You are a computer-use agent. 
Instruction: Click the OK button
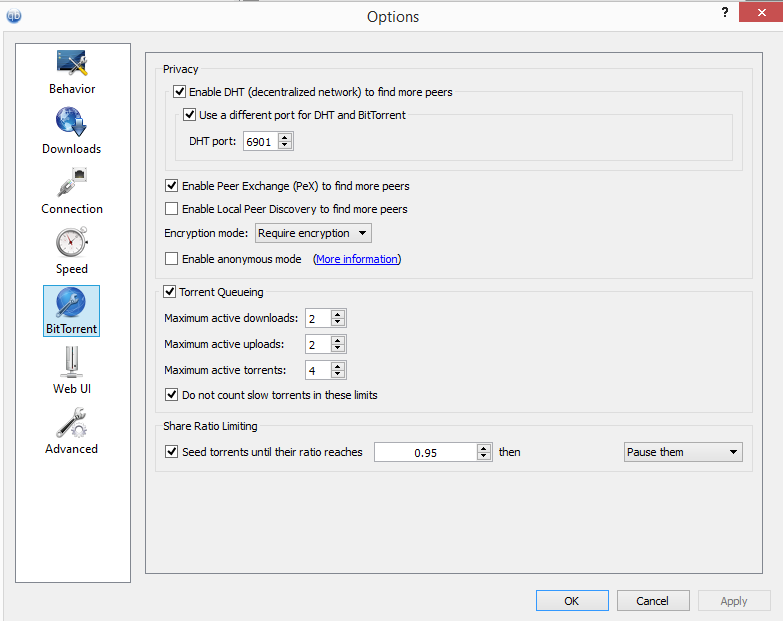(572, 601)
